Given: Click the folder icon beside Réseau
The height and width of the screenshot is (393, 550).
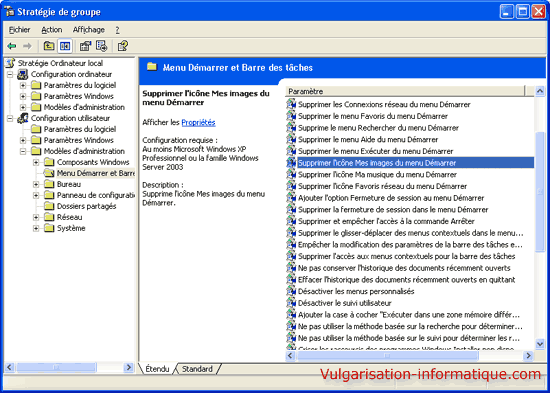Looking at the screenshot, I should (x=49, y=217).
